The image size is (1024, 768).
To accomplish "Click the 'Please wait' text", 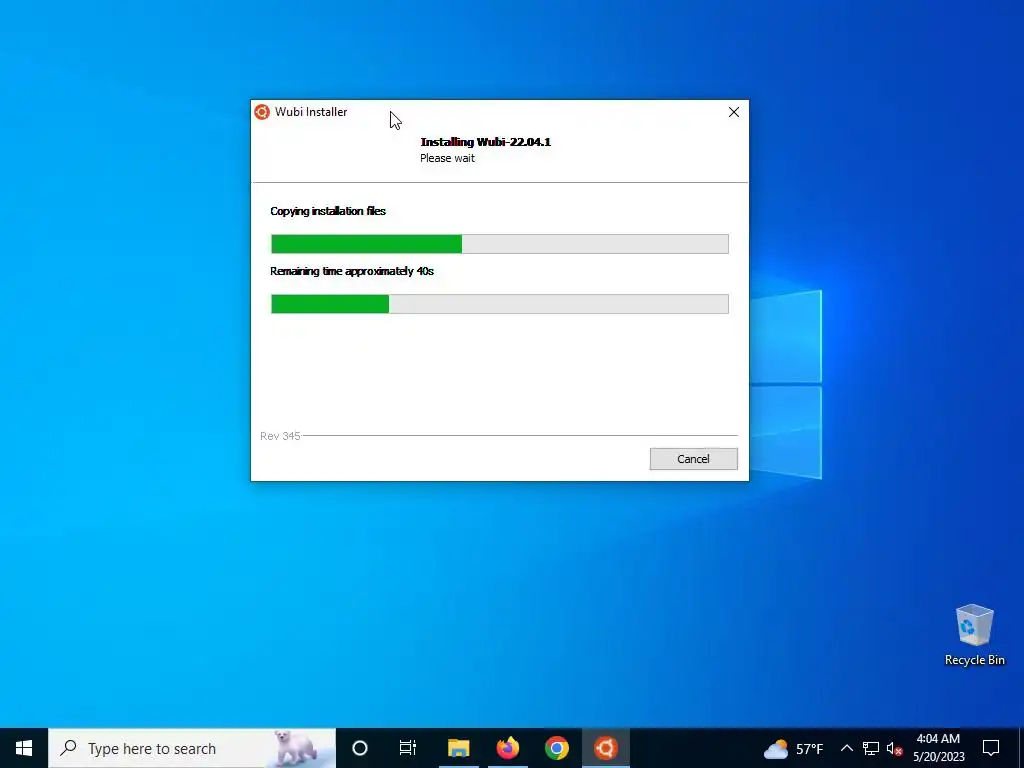I will point(447,158).
